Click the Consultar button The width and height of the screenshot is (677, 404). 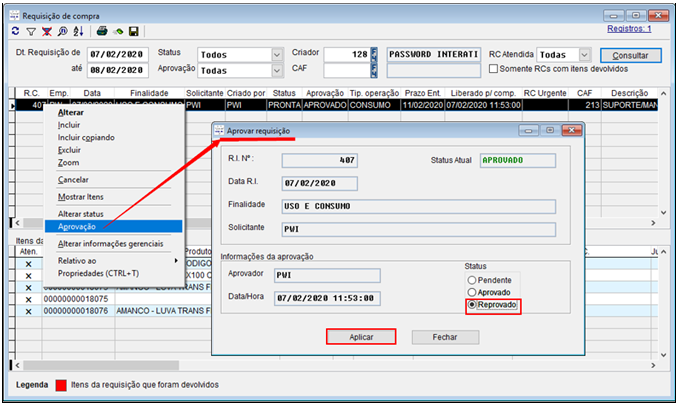pyautogui.click(x=629, y=55)
